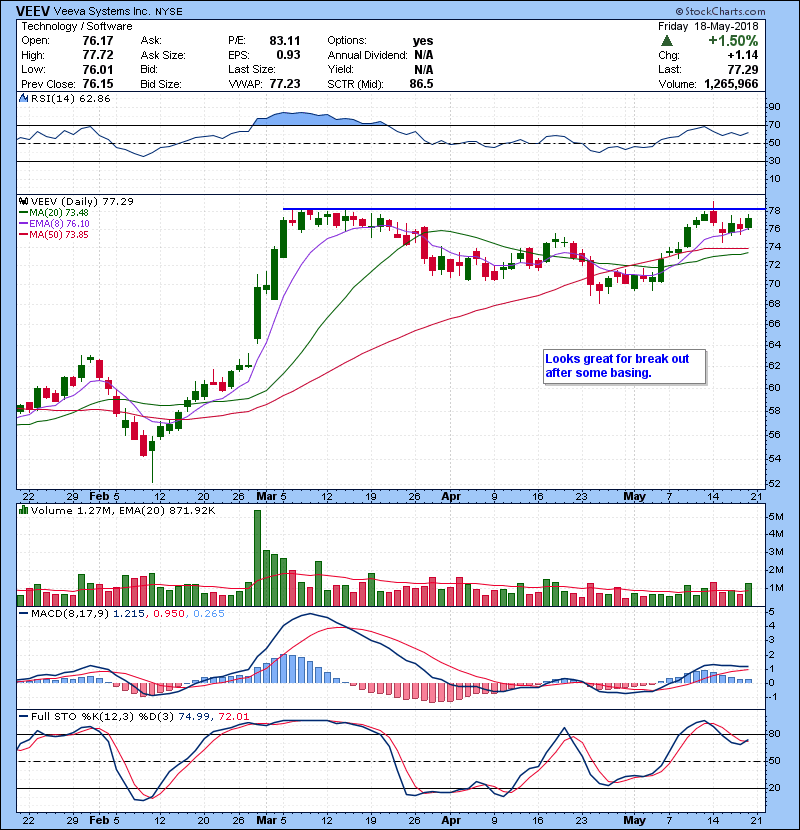
Task: Click the RSI(14) 62.86 panel label
Action: 70,98
